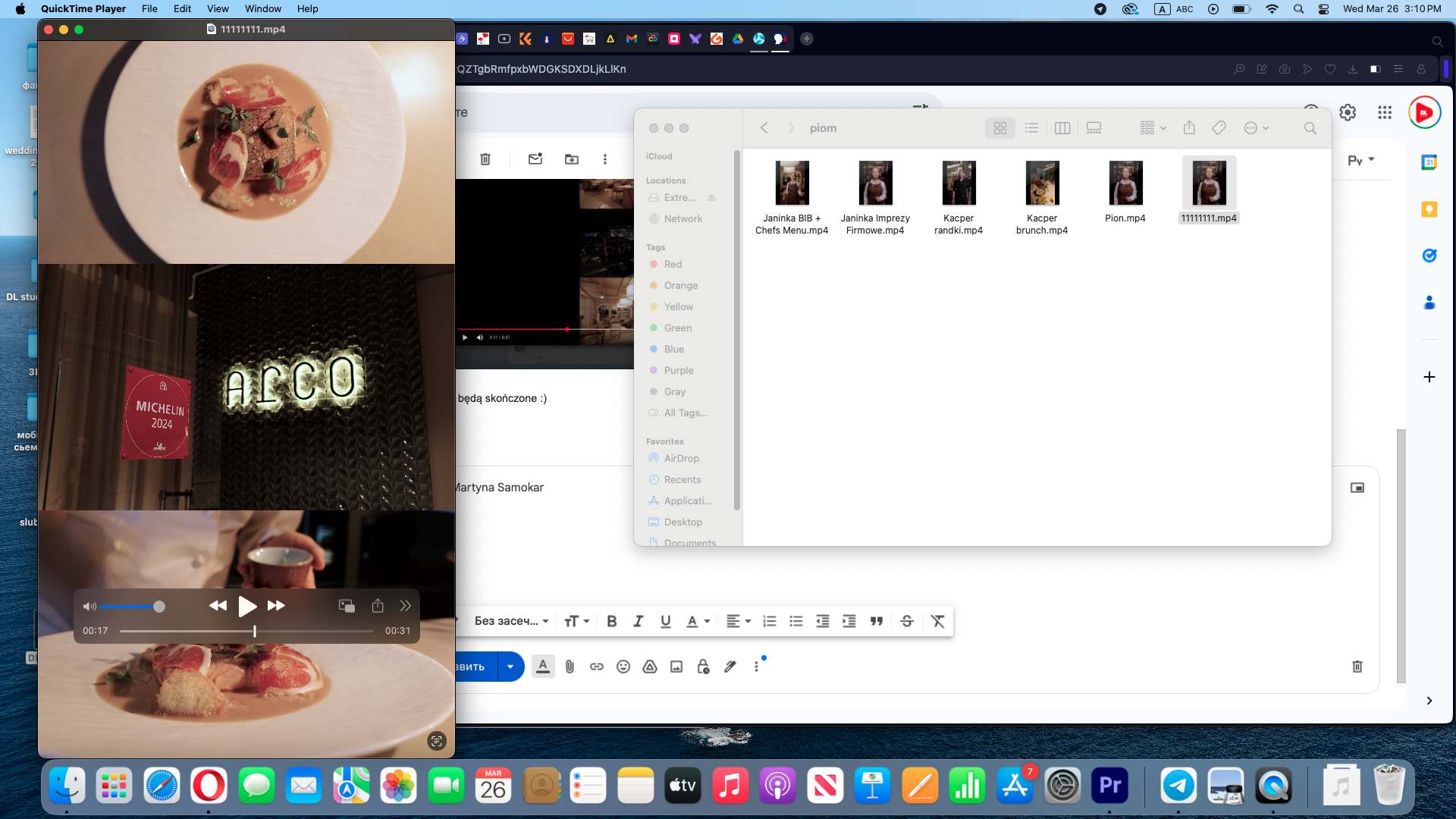This screenshot has height=819, width=1456.
Task: Insert a photo into the email
Action: click(676, 667)
